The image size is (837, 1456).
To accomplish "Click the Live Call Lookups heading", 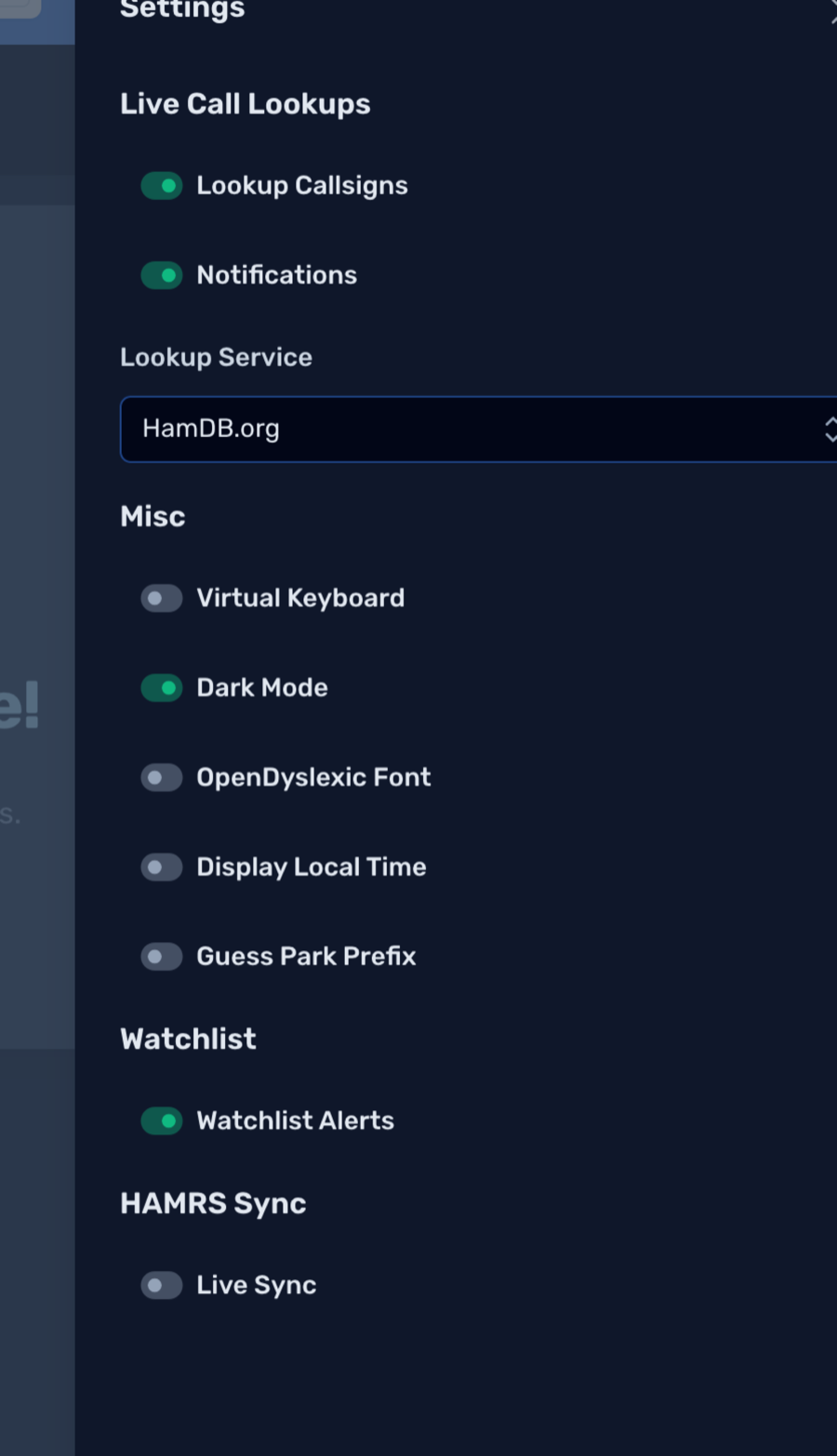I will 246,104.
